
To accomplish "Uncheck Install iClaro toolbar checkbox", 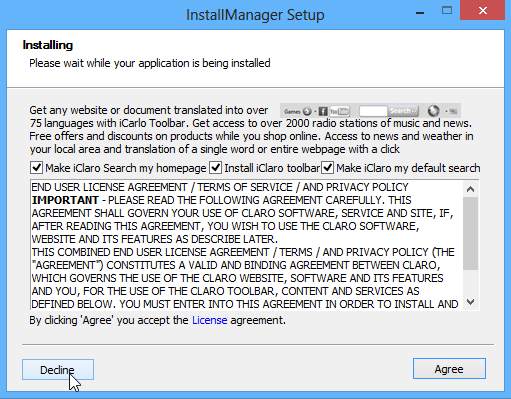I will (x=215, y=168).
